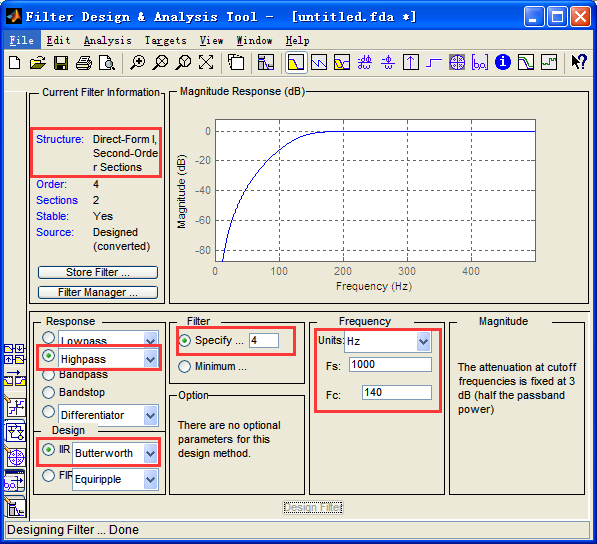The width and height of the screenshot is (597, 544).
Task: Click the Fs field containing 1000
Action: coord(390,364)
